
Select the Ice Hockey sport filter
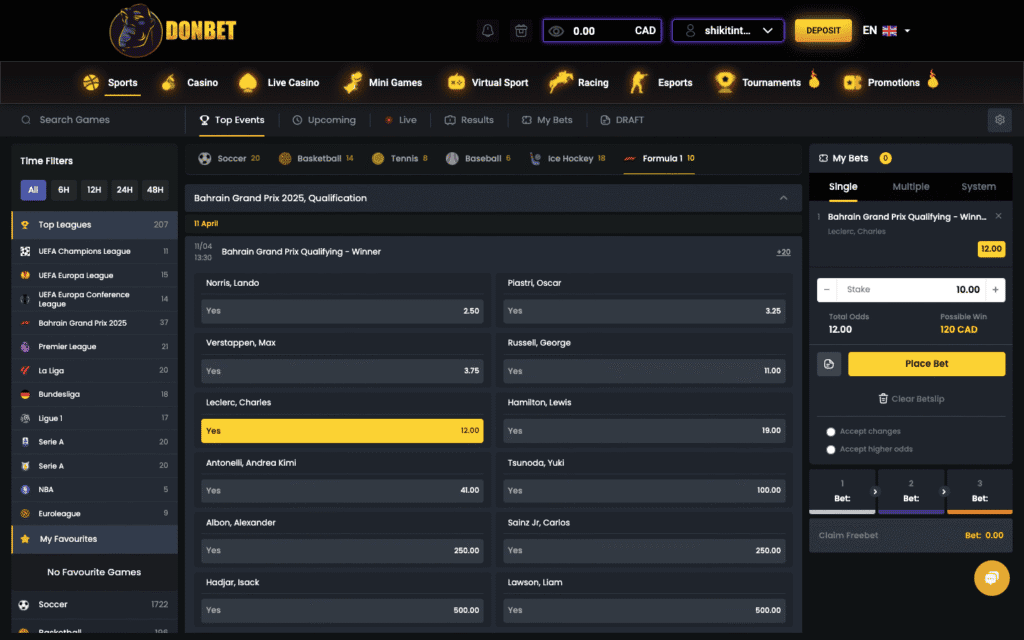[567, 159]
